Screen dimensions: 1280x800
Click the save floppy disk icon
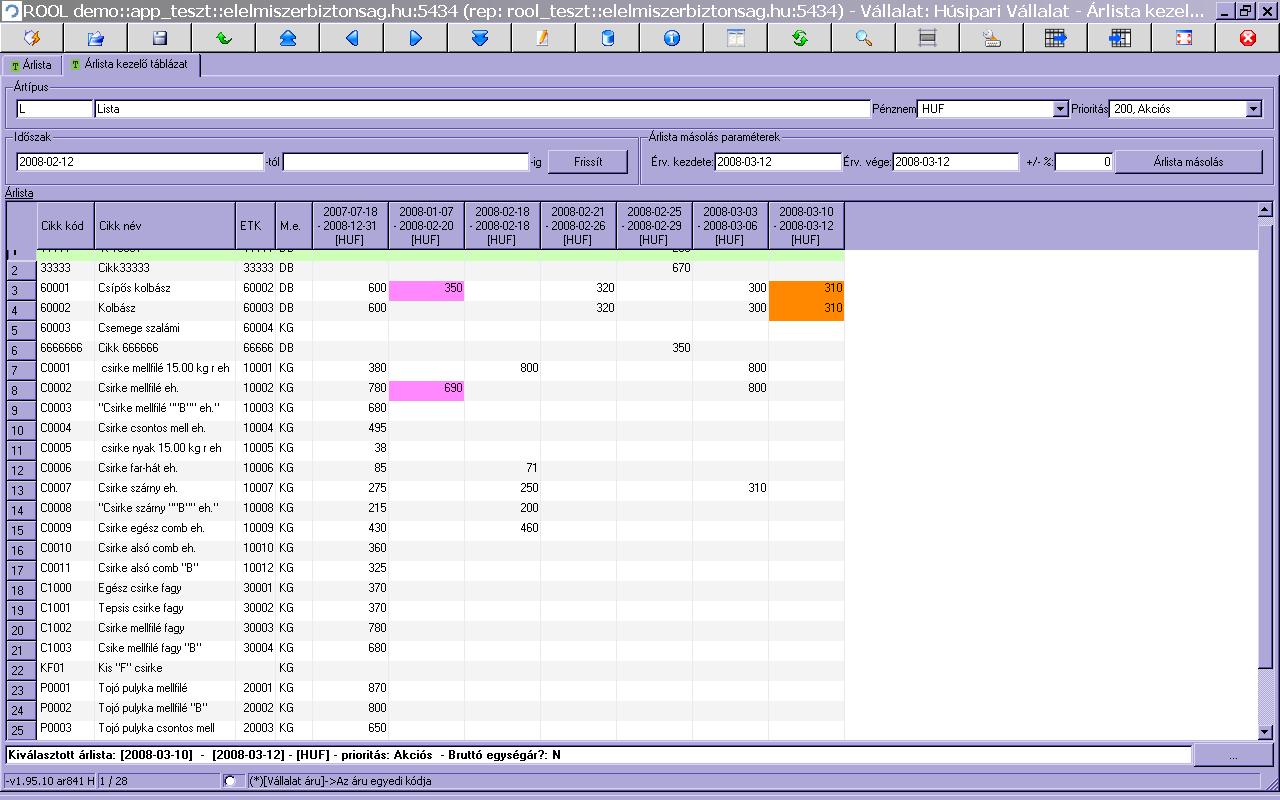coord(160,38)
